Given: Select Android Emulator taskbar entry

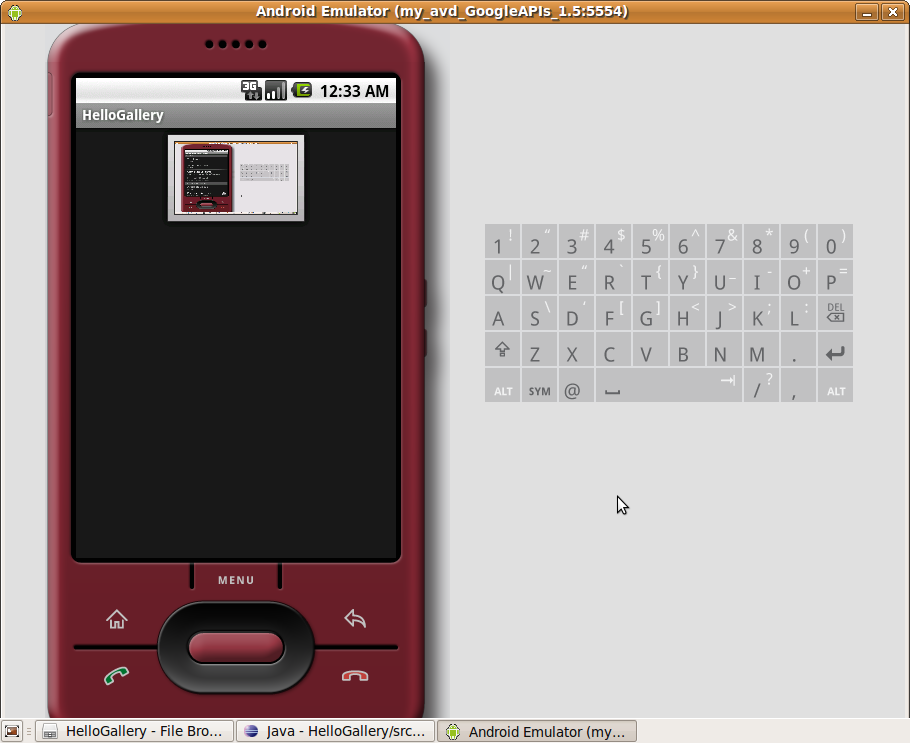Looking at the screenshot, I should click(x=537, y=731).
